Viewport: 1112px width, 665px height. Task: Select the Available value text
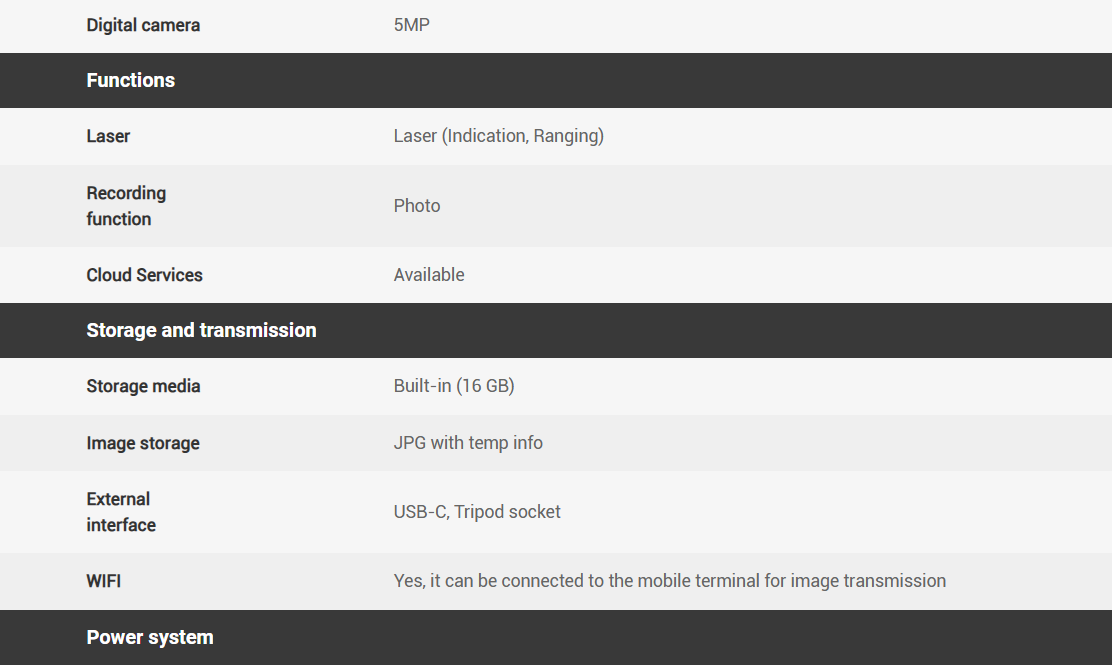429,275
